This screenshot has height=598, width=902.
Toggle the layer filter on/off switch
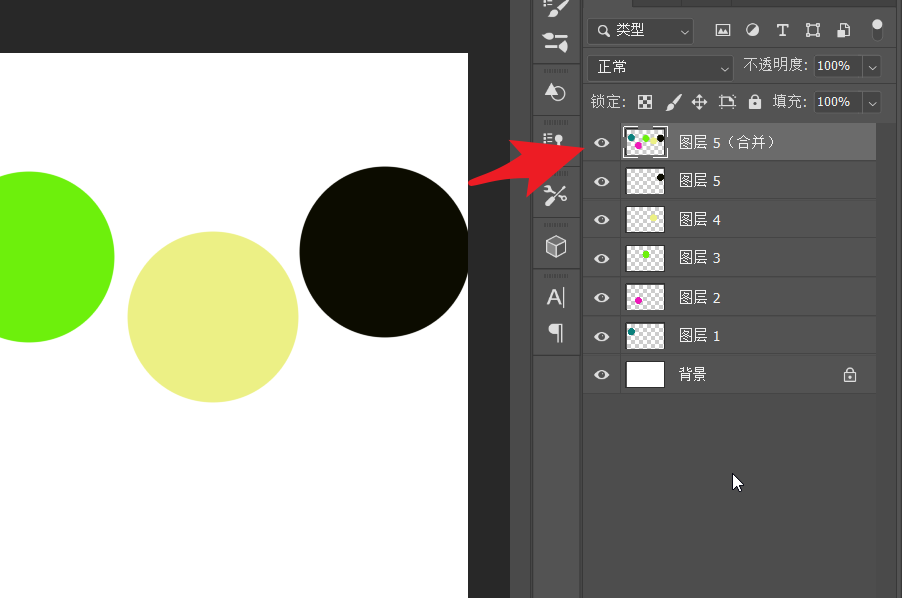click(877, 29)
